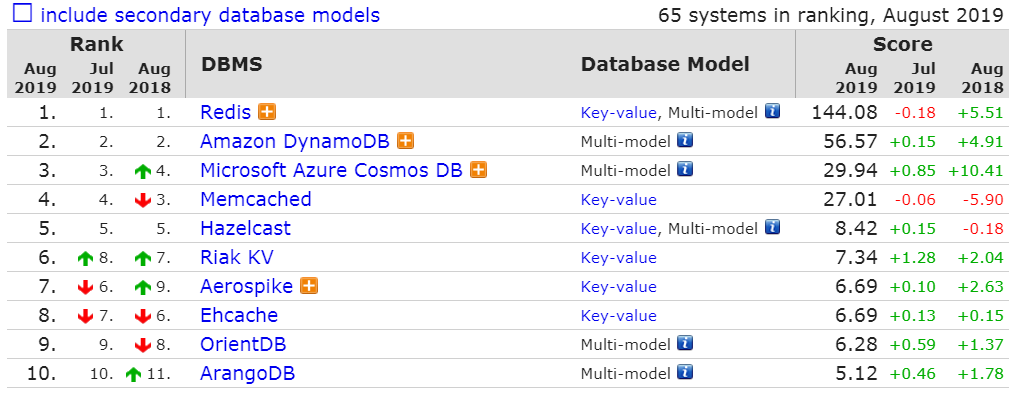This screenshot has width=1014, height=393.
Task: Click the orange plus beside Amazon DynamoDB
Action: (405, 141)
